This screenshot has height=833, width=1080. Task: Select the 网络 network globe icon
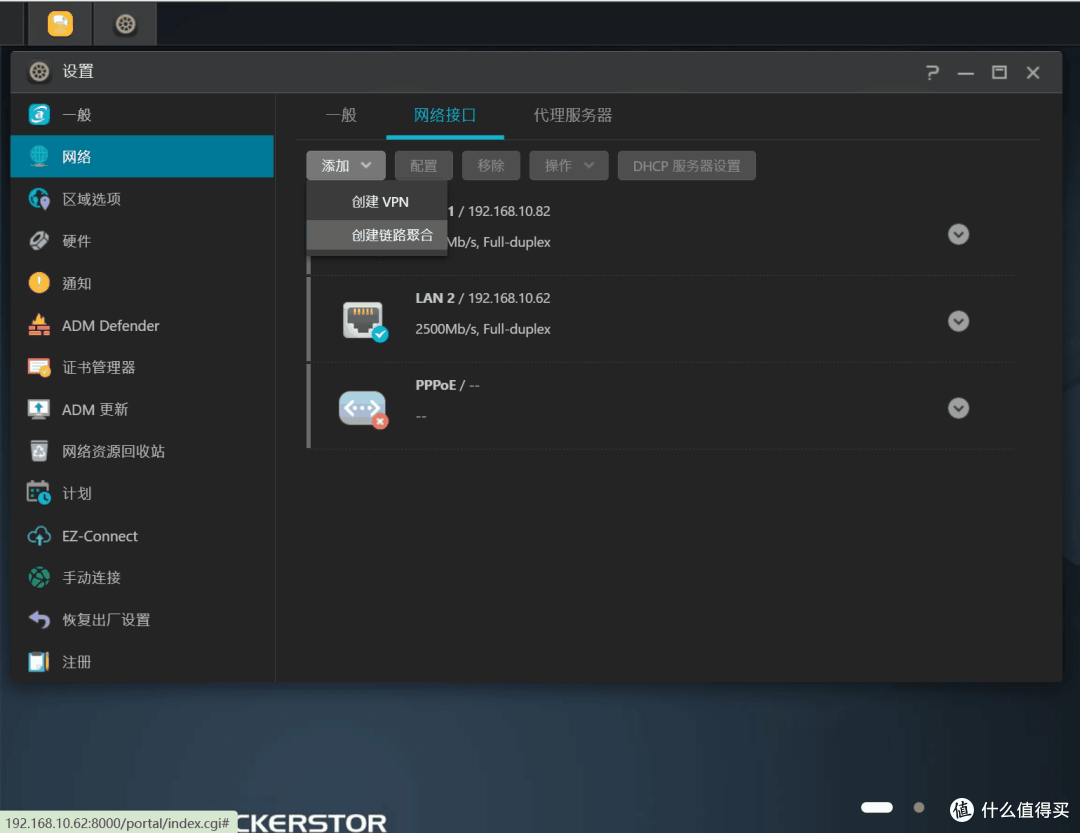[39, 156]
